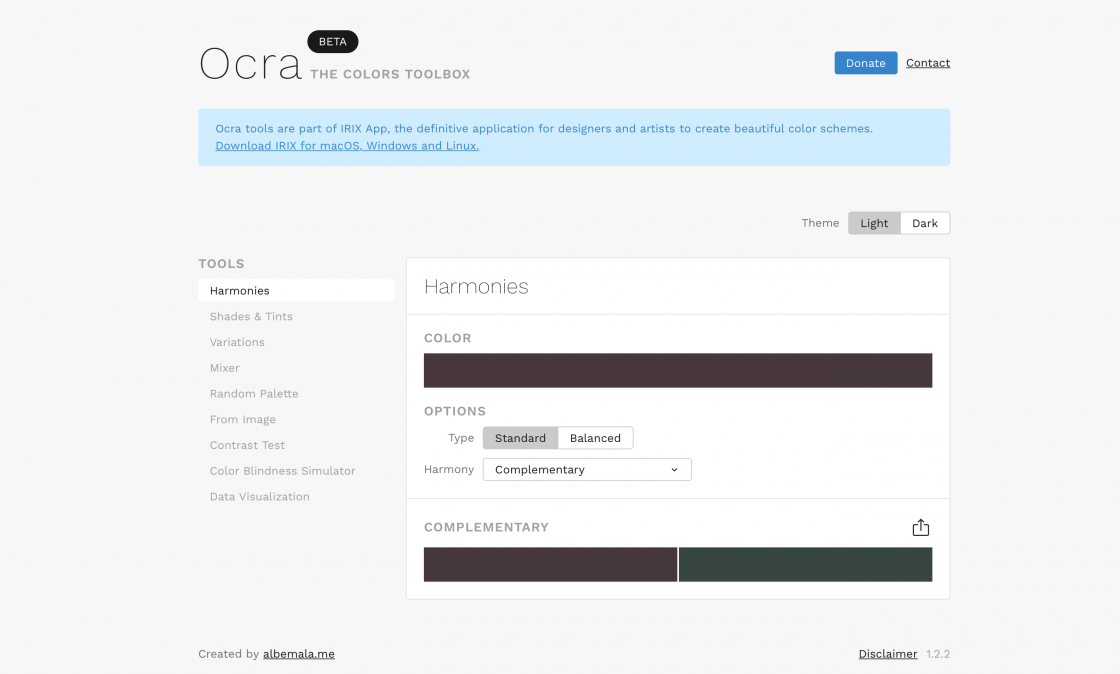Viewport: 1120px width, 674px height.
Task: Switch theme to Light
Action: click(x=874, y=223)
